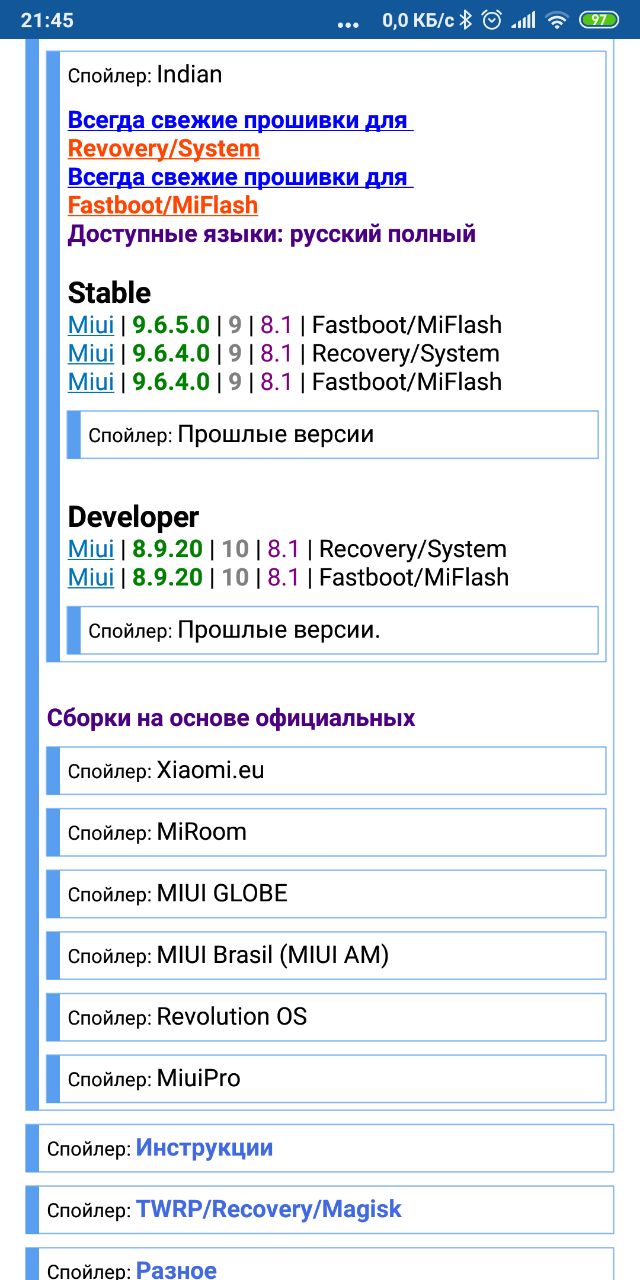
Task: Open Miui 9.6.5.0 Fastboot/MiFlash link
Action: (91, 325)
